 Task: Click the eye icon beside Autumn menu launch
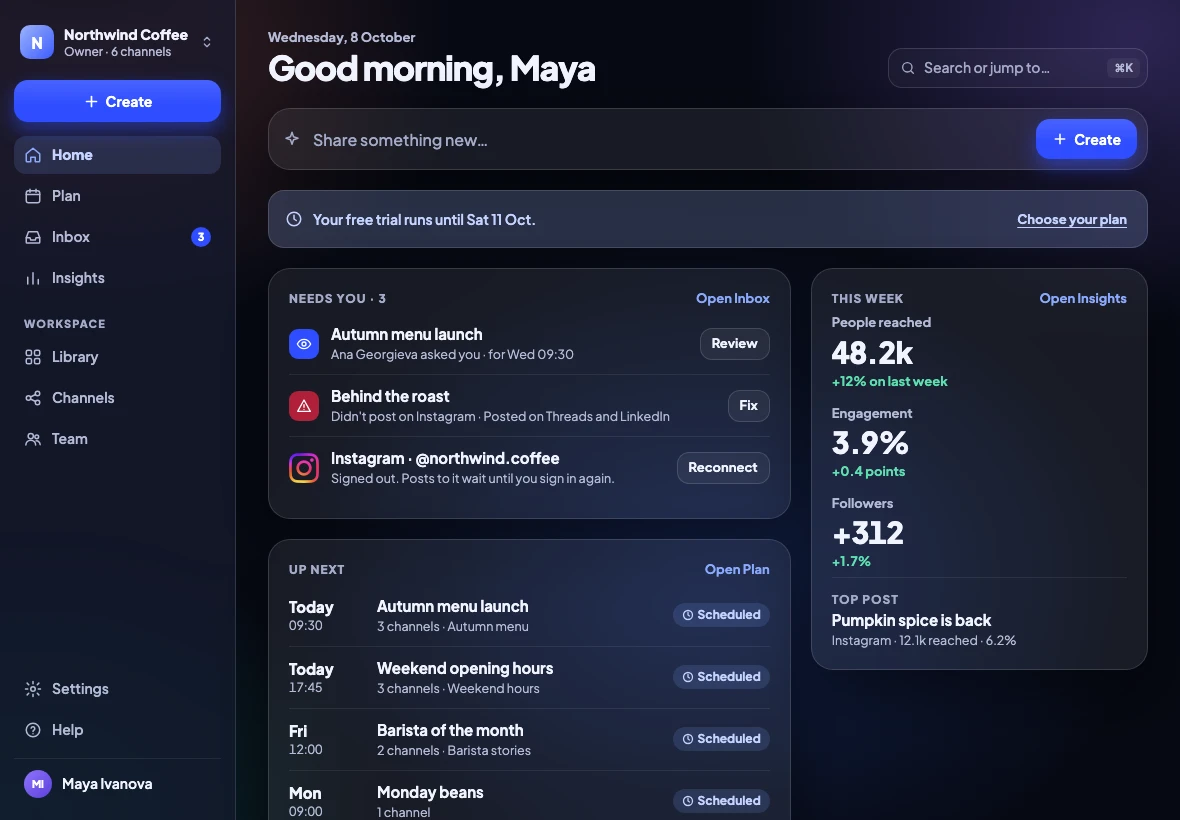(x=304, y=344)
